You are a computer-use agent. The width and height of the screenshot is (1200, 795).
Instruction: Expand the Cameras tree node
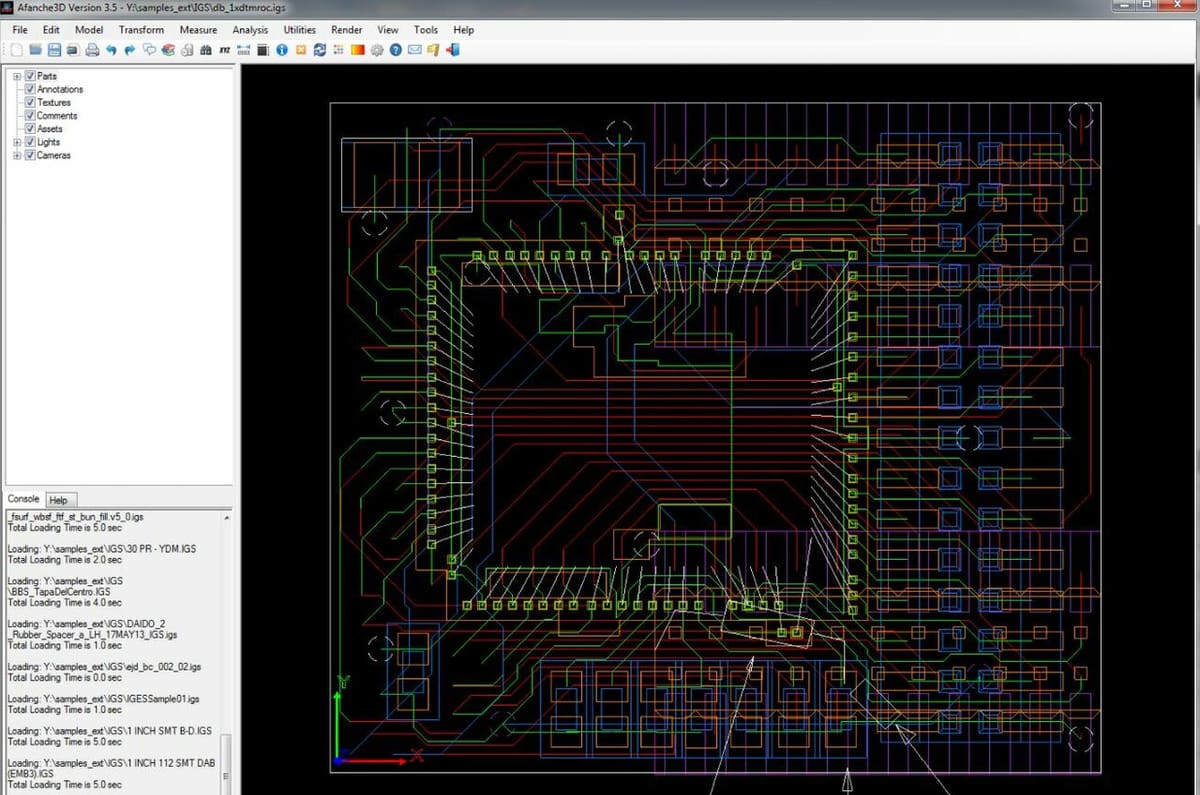pyautogui.click(x=17, y=155)
